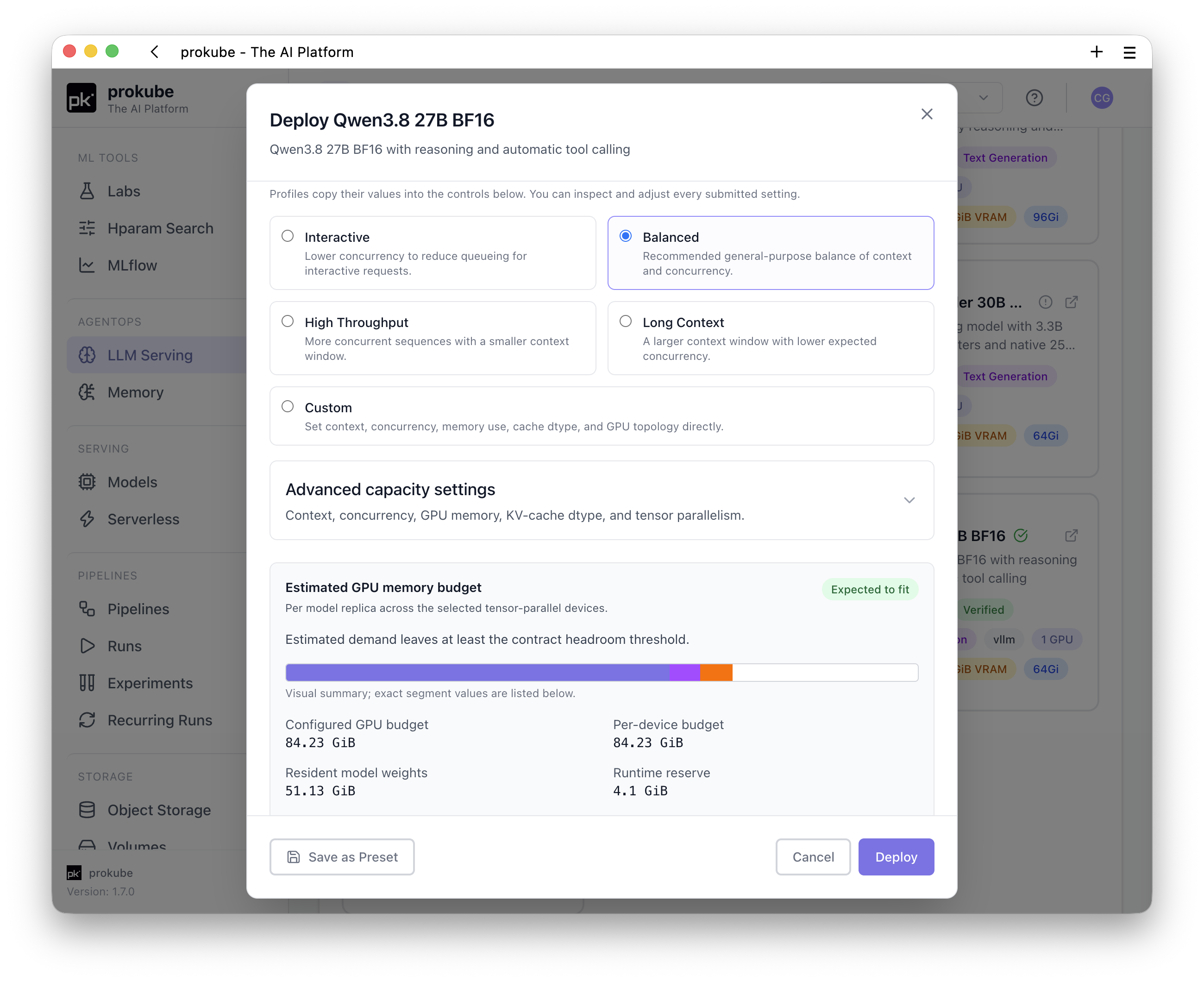Viewport: 1204px width, 982px height.
Task: Click info icon on the 30B model card
Action: [1045, 302]
